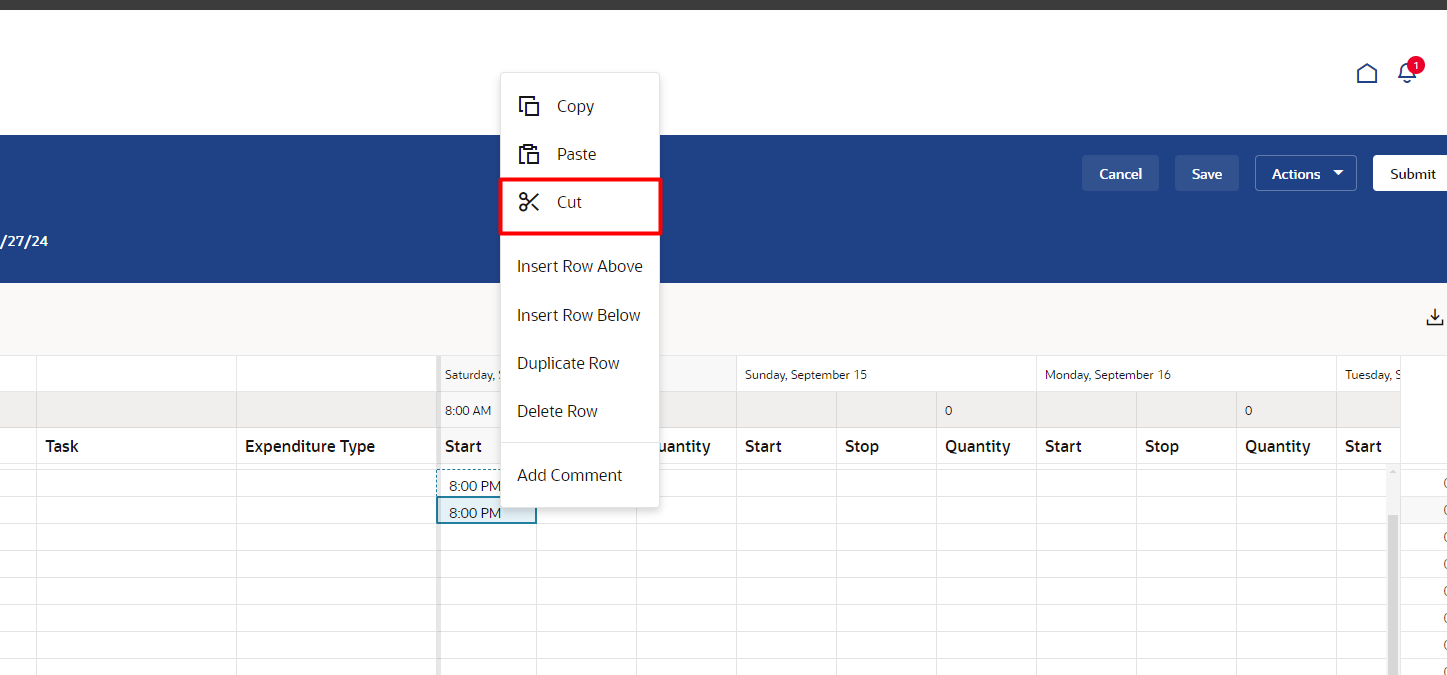Viewport: 1447px width, 675px height.
Task: Open the Home page icon
Action: pyautogui.click(x=1366, y=72)
